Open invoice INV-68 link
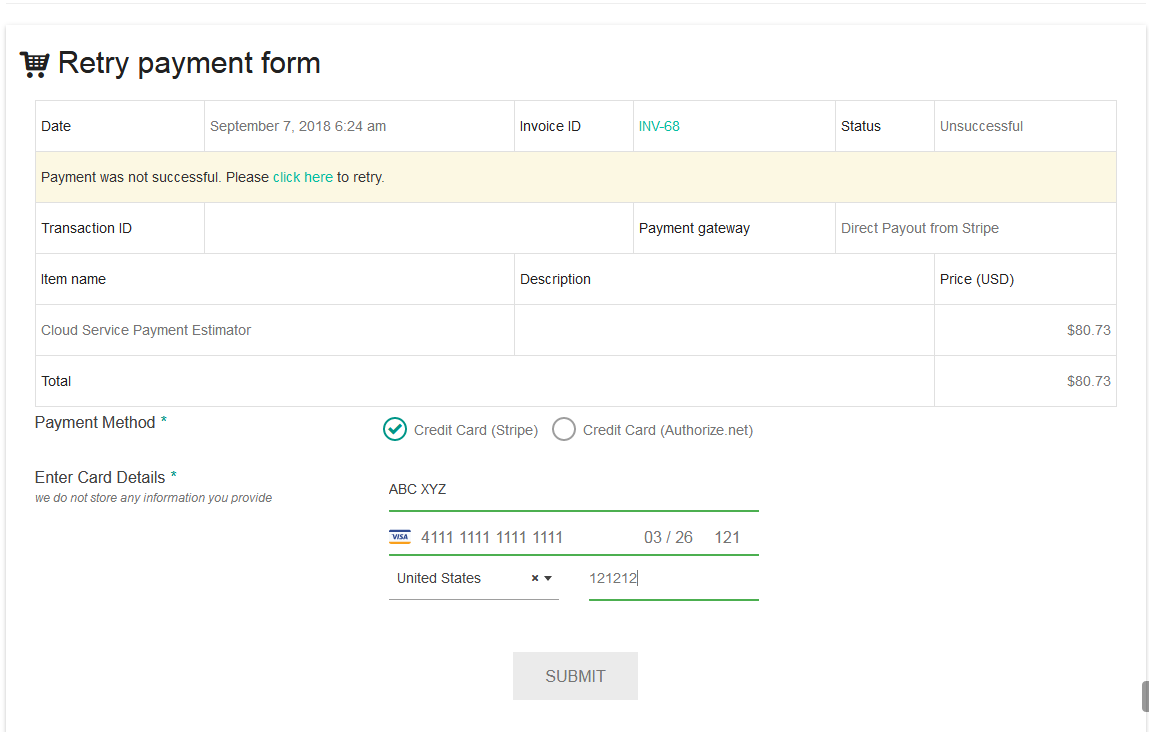1149x732 pixels. (659, 126)
